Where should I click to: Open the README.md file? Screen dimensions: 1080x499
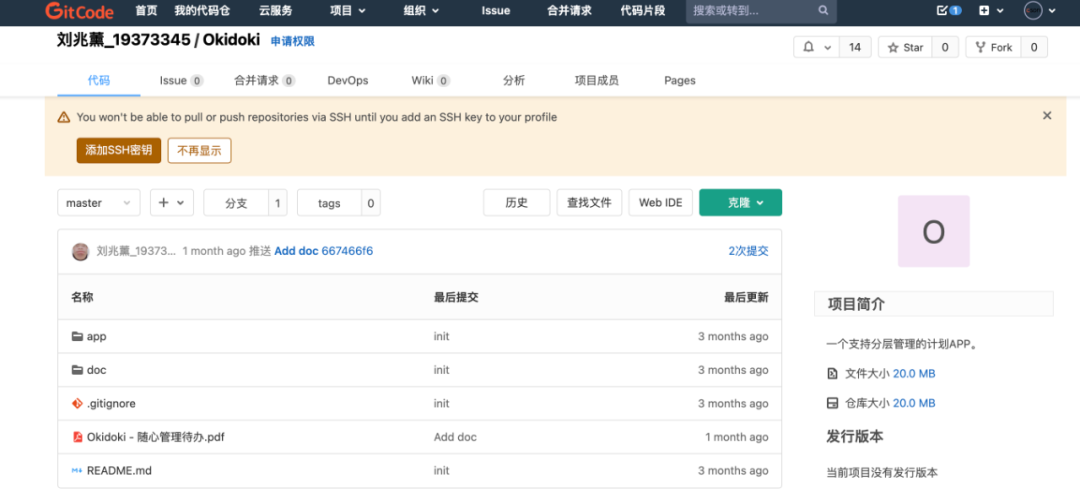[x=119, y=471]
